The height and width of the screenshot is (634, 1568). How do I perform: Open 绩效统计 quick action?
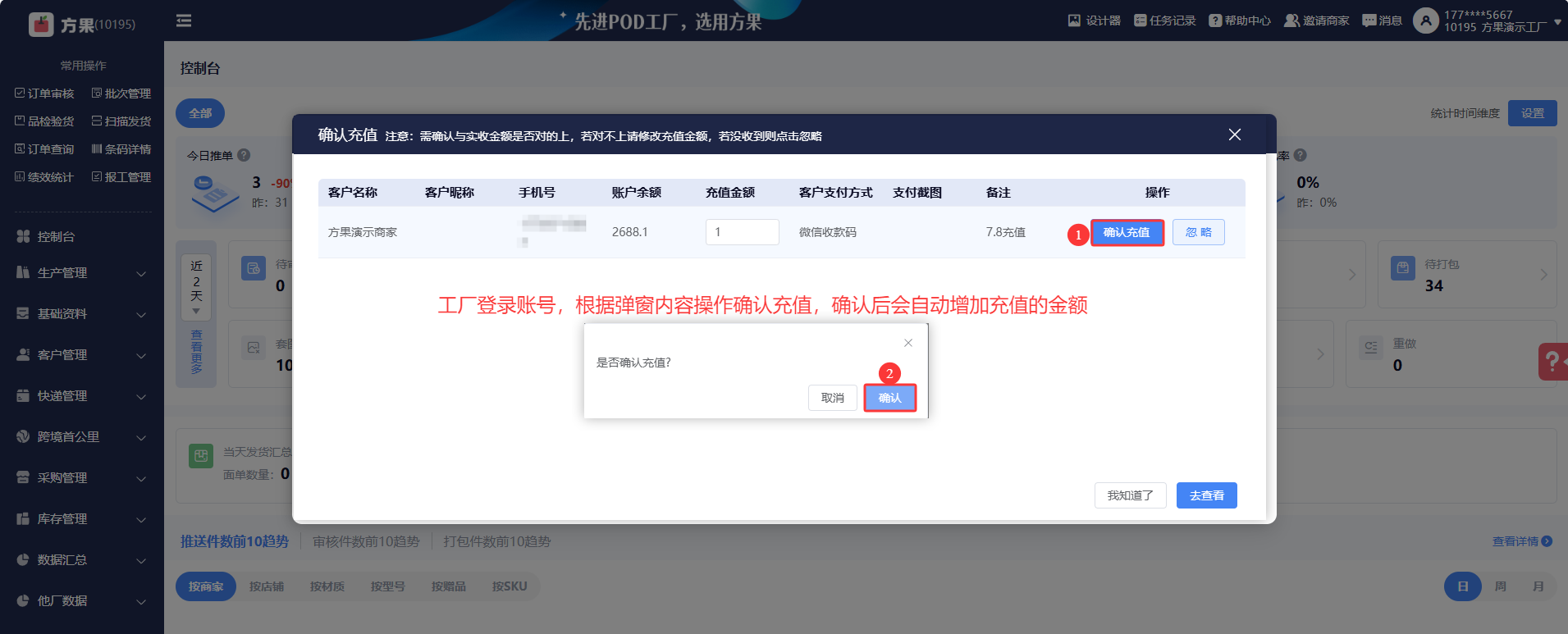44,177
